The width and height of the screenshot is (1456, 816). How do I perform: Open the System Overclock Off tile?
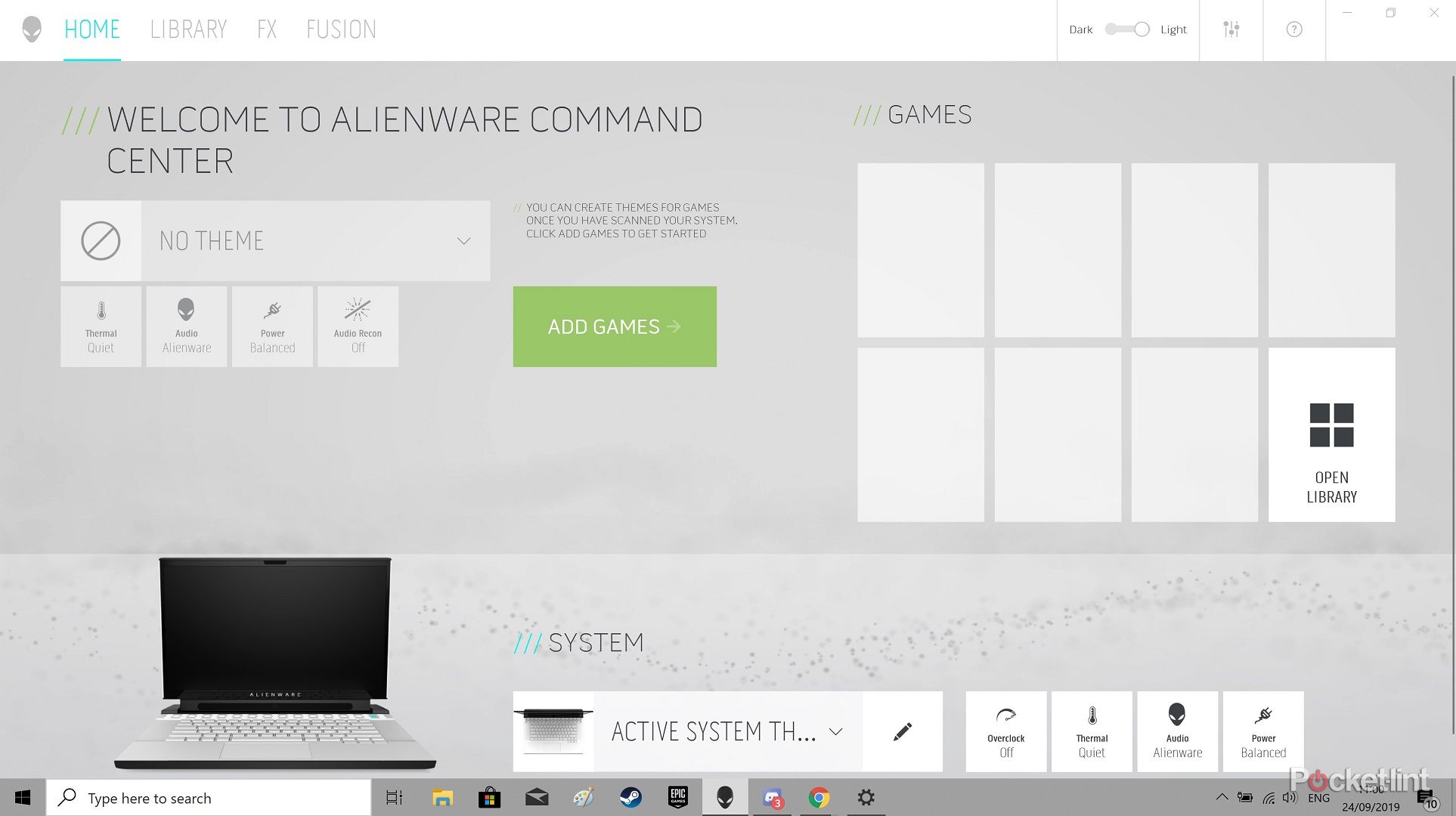pos(1006,731)
